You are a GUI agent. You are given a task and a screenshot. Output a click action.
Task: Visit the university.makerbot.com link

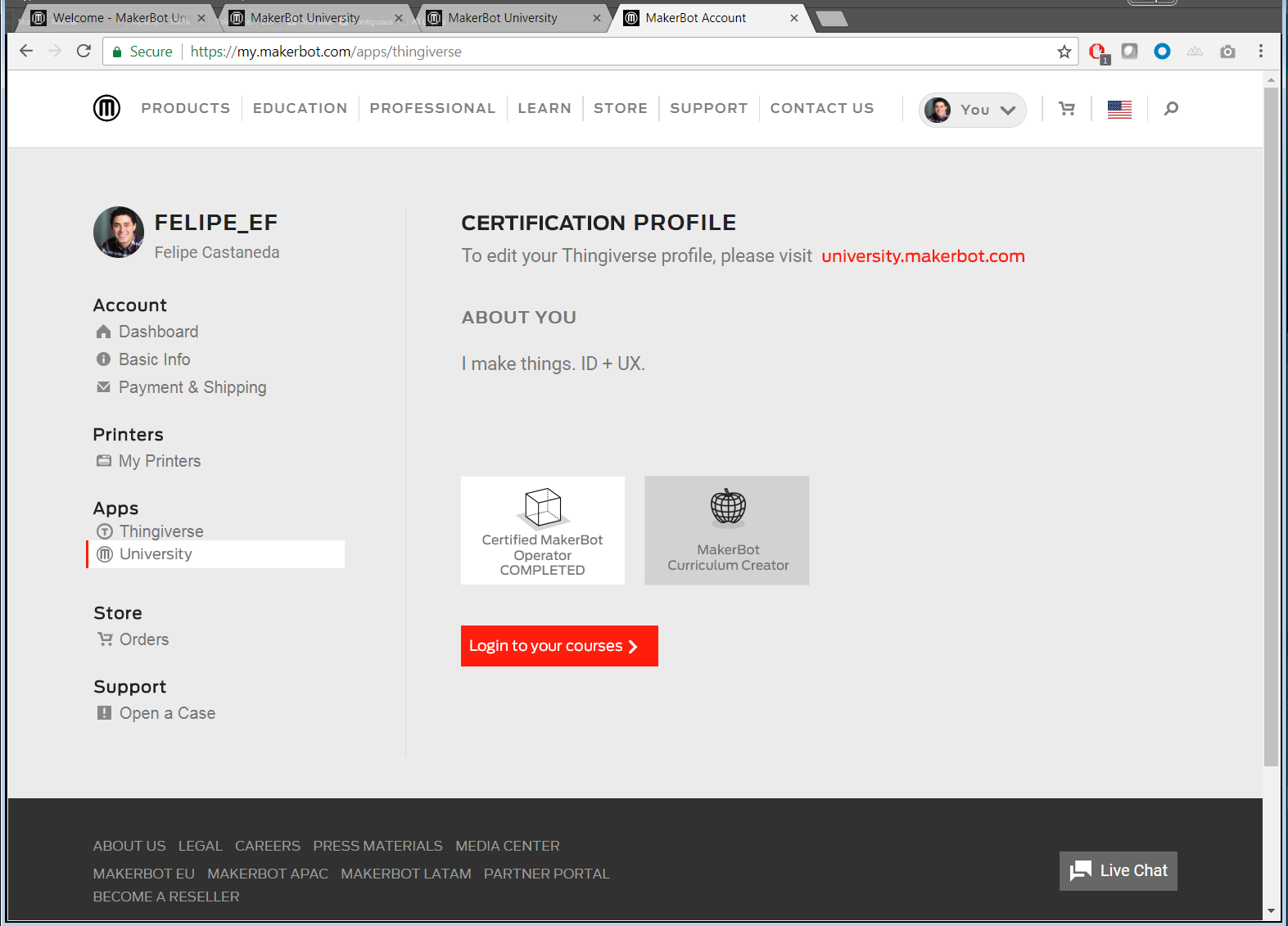point(923,256)
